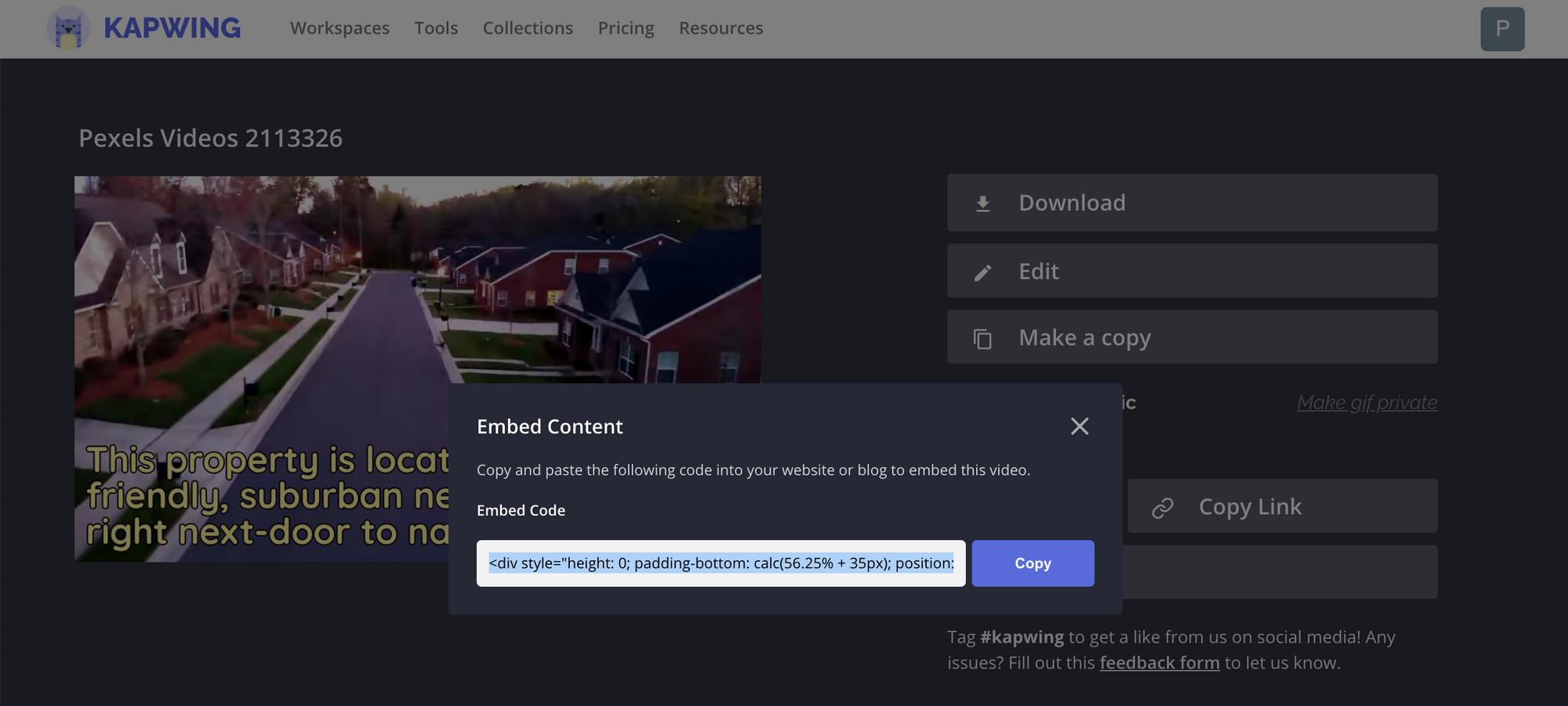Open the Resources menu
The width and height of the screenshot is (1568, 706).
[720, 28]
